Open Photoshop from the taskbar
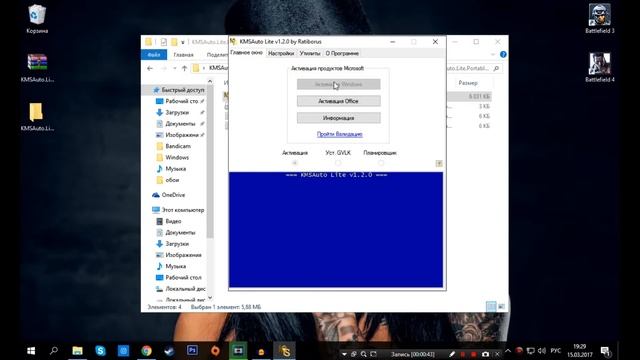The height and width of the screenshot is (360, 640). (192, 351)
